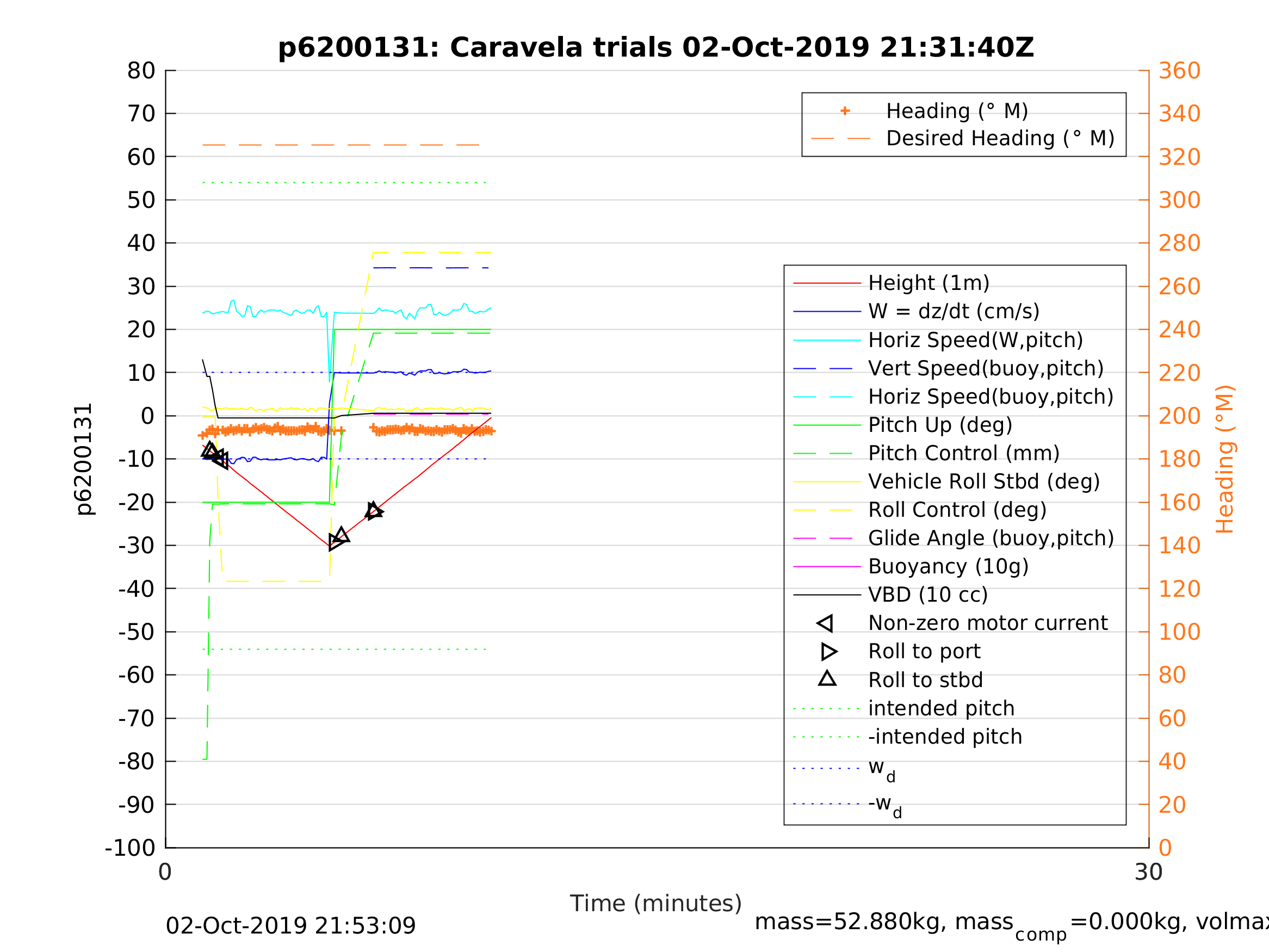Click the dotted green line near 54
The width and height of the screenshot is (1269, 952).
[344, 182]
